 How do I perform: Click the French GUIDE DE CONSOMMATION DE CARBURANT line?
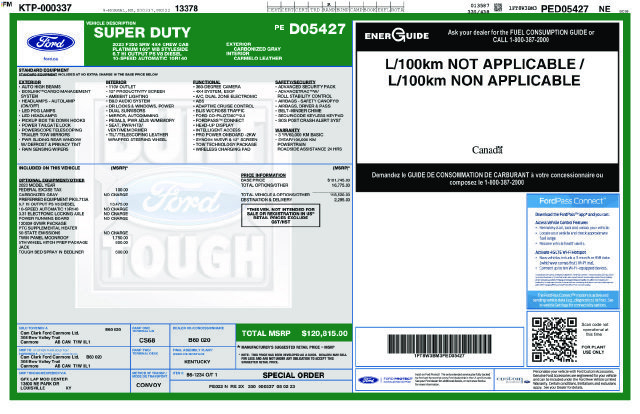[x=487, y=178]
